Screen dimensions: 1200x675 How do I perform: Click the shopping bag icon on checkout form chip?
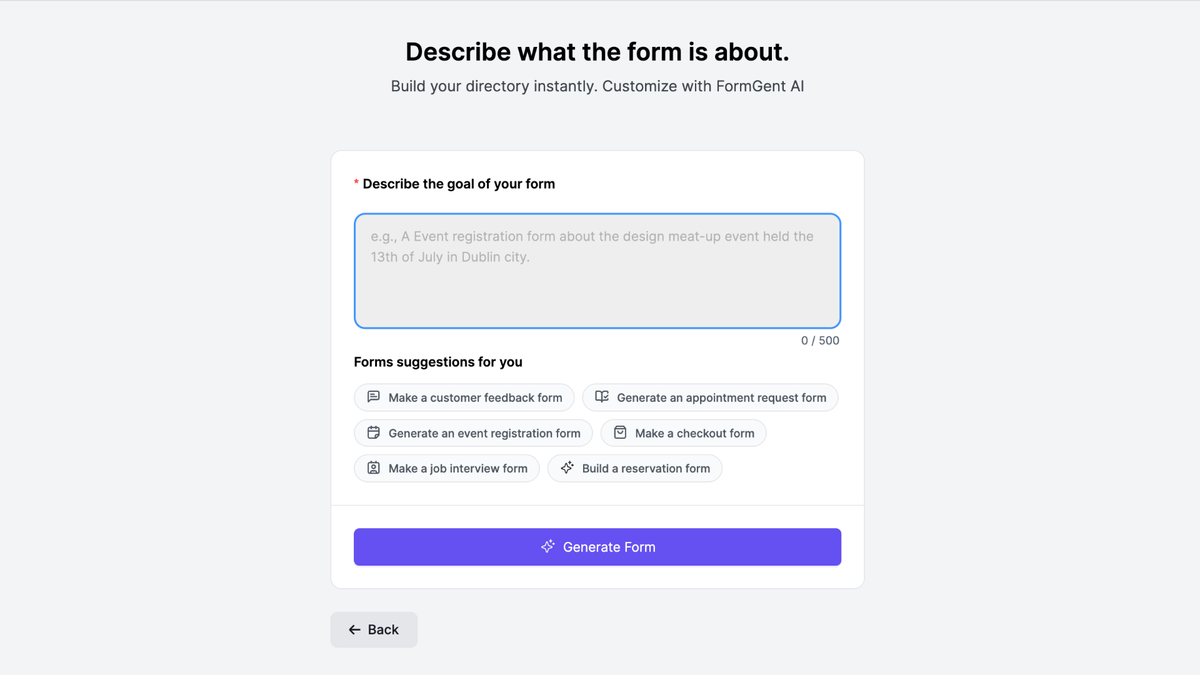[x=620, y=432]
